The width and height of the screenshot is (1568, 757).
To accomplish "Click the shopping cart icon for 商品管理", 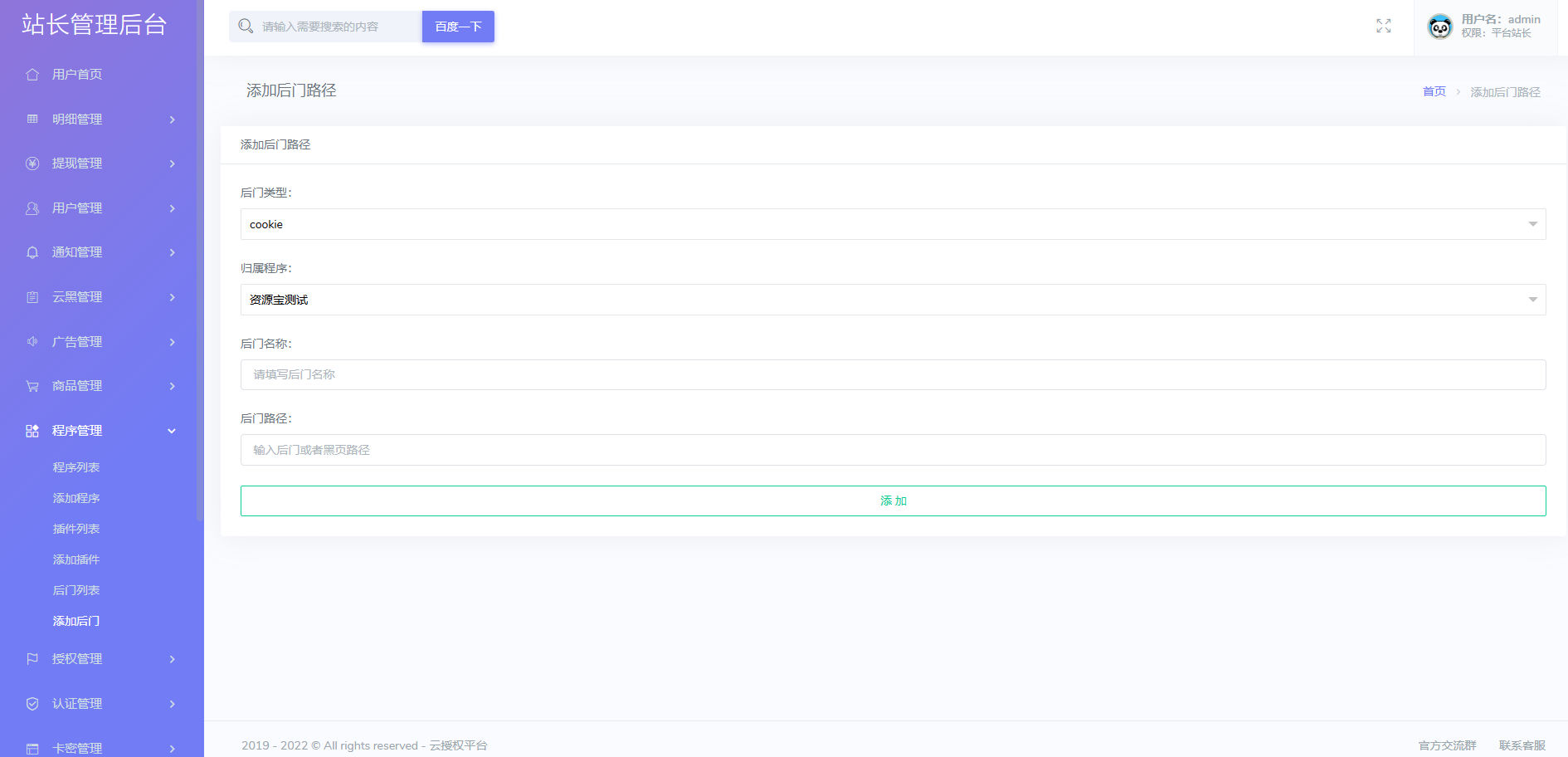I will [x=32, y=386].
